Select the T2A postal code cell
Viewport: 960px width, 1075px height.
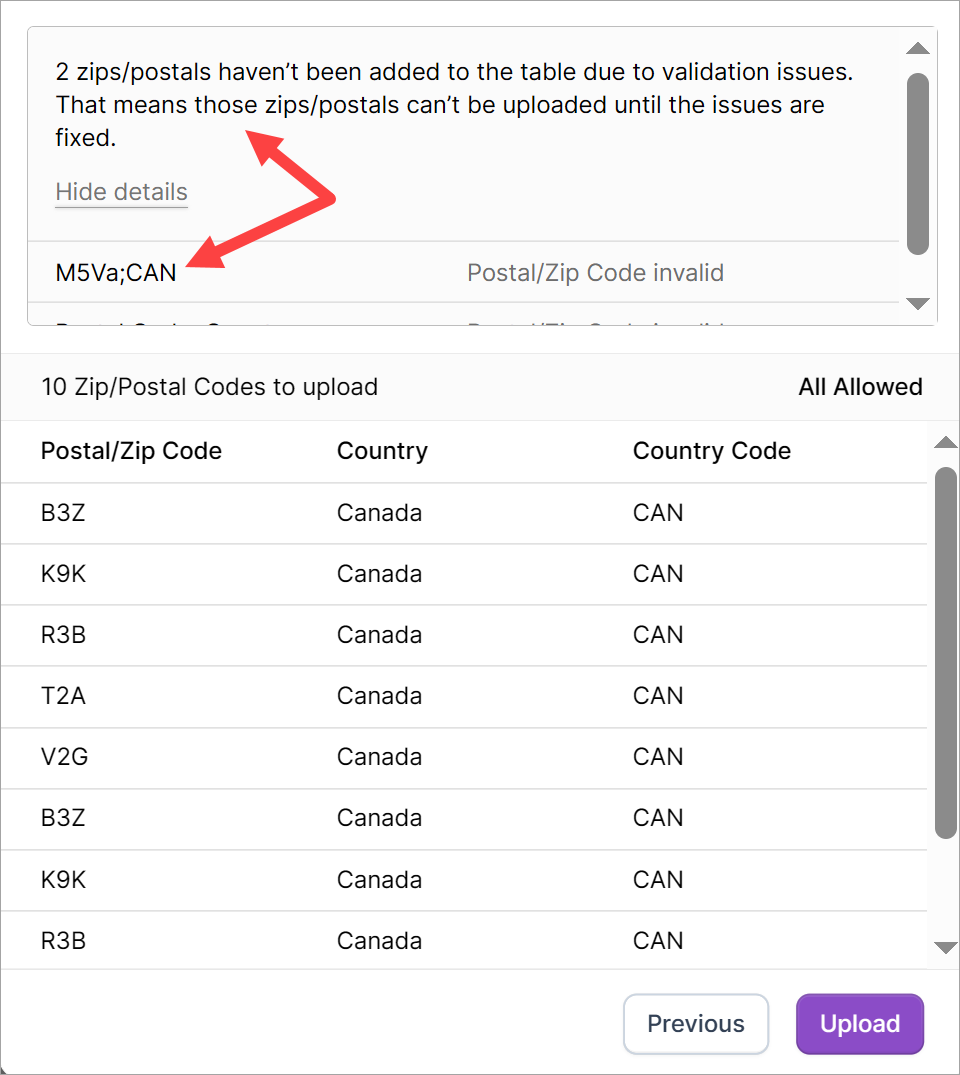point(63,695)
